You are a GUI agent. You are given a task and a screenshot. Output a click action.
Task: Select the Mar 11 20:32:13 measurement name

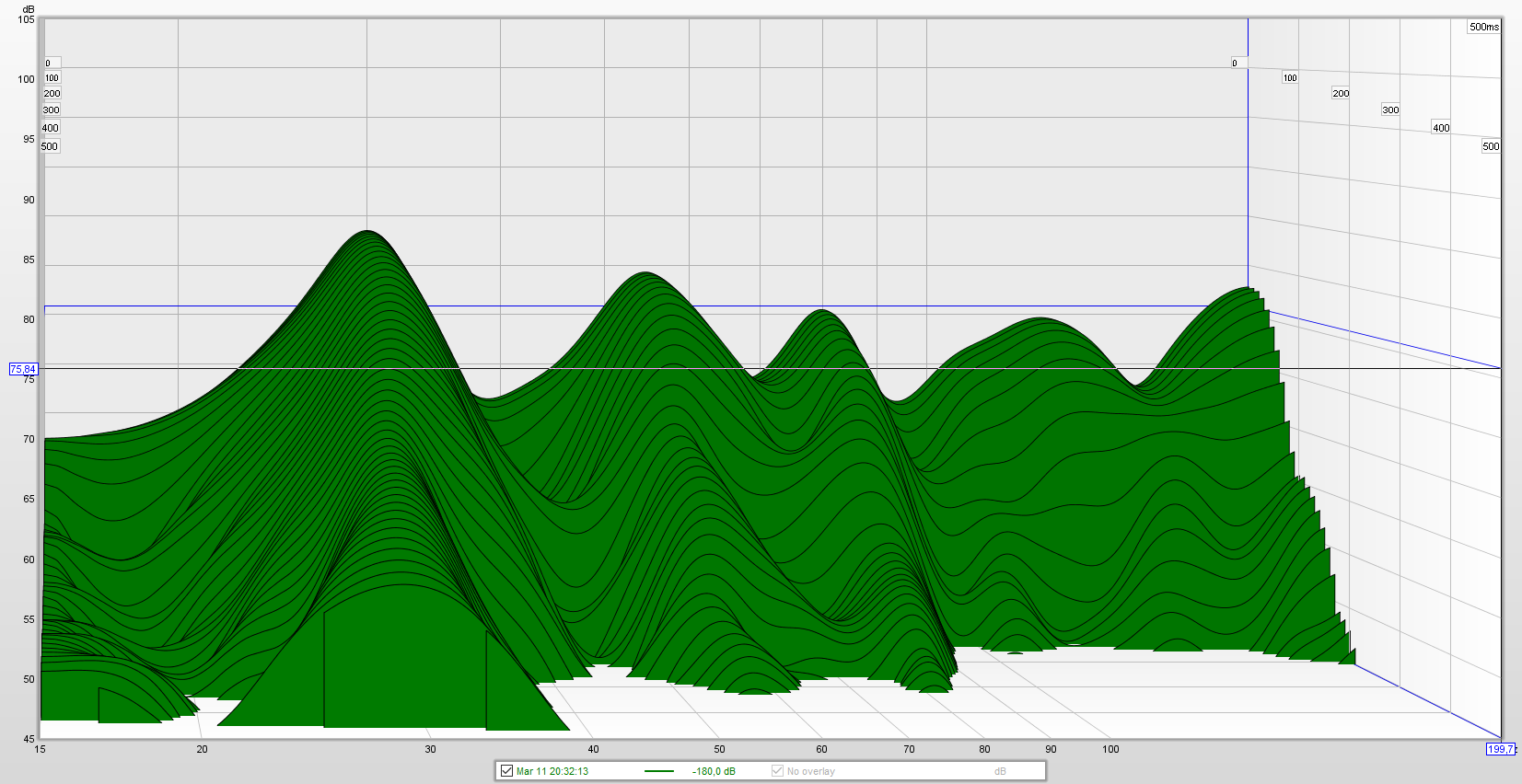(x=552, y=771)
